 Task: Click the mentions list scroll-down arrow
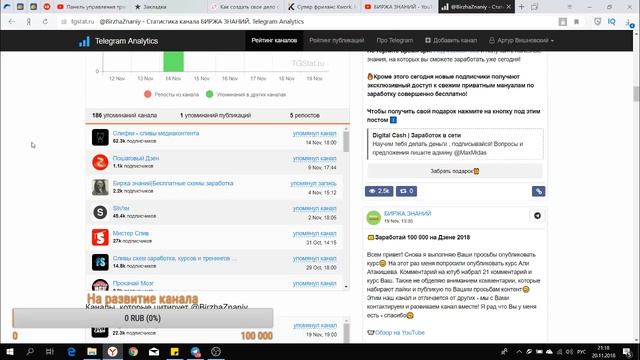tap(346, 287)
